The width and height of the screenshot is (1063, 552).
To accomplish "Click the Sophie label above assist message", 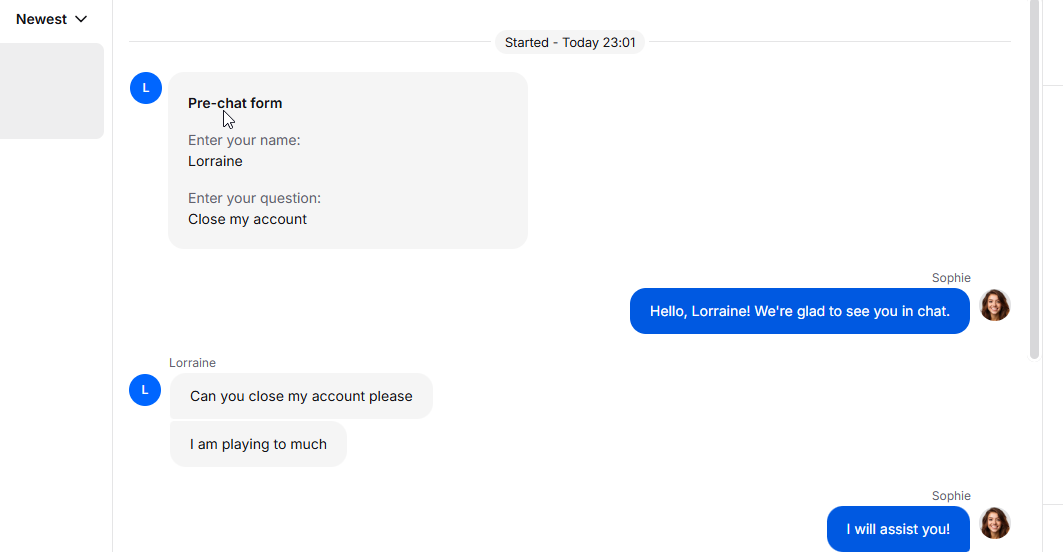I will pyautogui.click(x=951, y=496).
